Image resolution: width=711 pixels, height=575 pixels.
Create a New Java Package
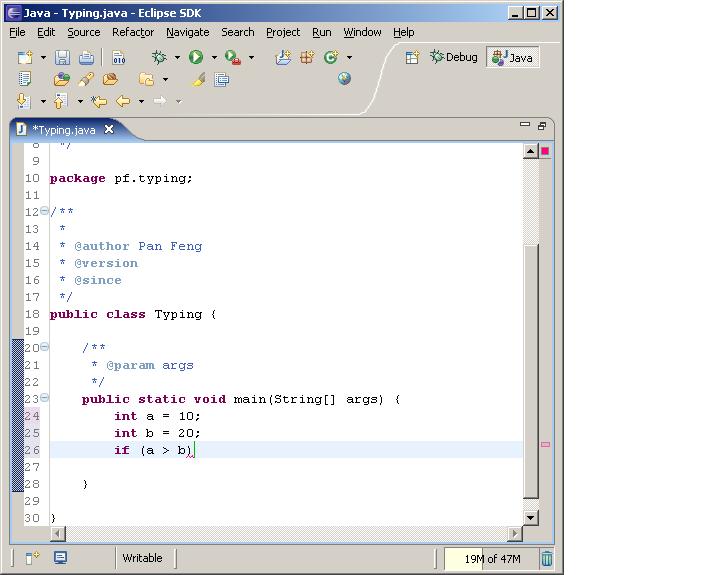307,57
